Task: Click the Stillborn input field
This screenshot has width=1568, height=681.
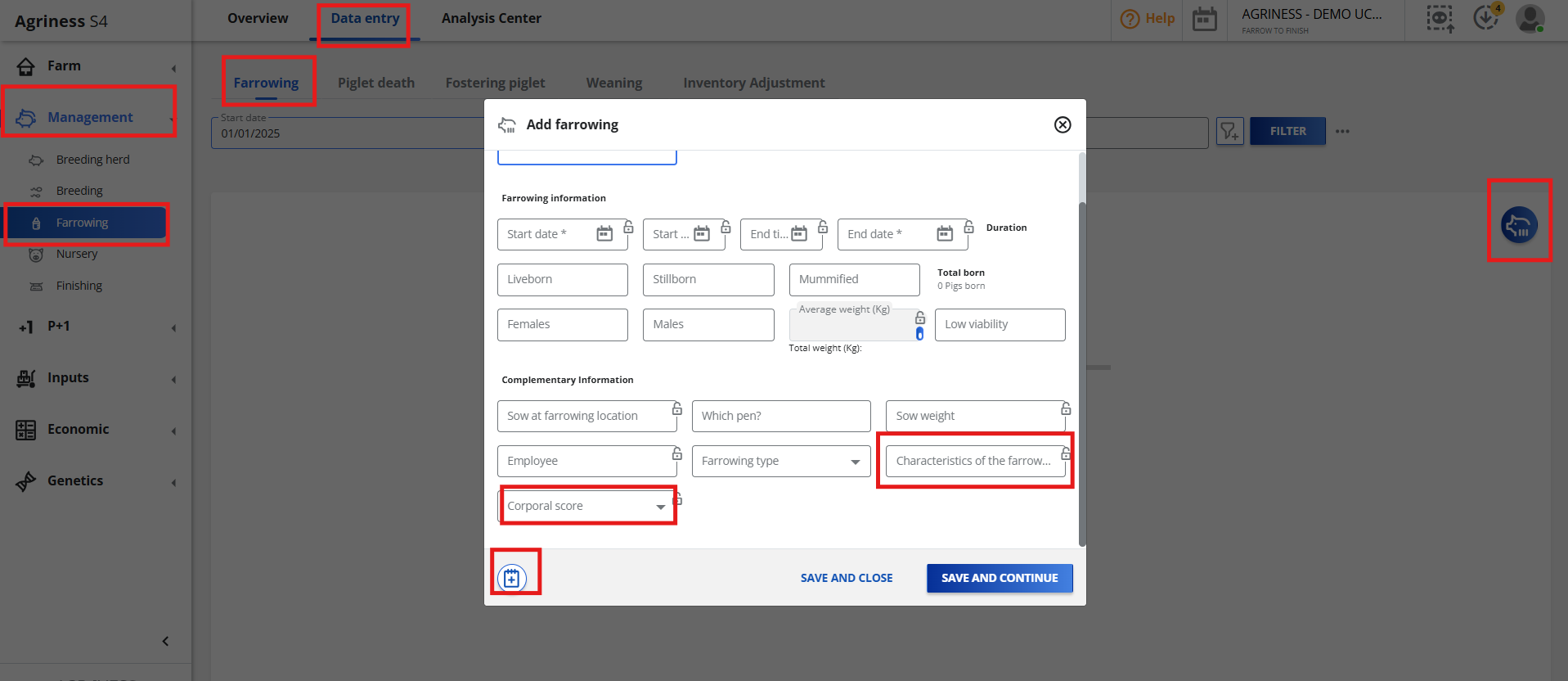Action: point(708,280)
